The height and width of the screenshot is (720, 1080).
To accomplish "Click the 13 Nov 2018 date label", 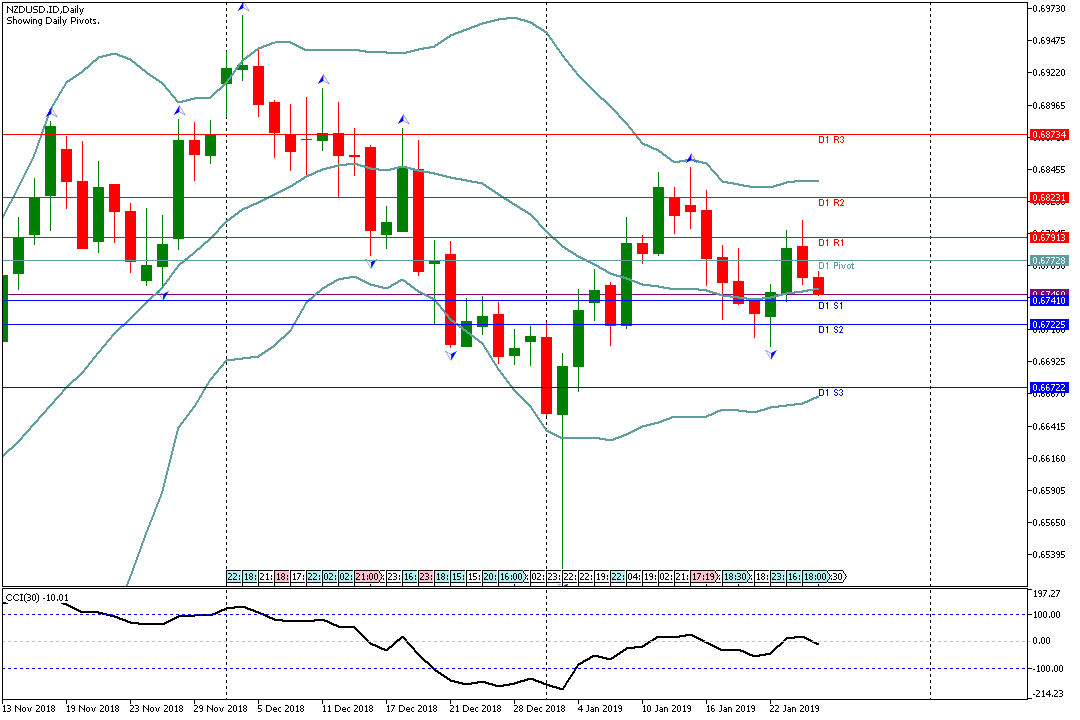I will point(29,709).
